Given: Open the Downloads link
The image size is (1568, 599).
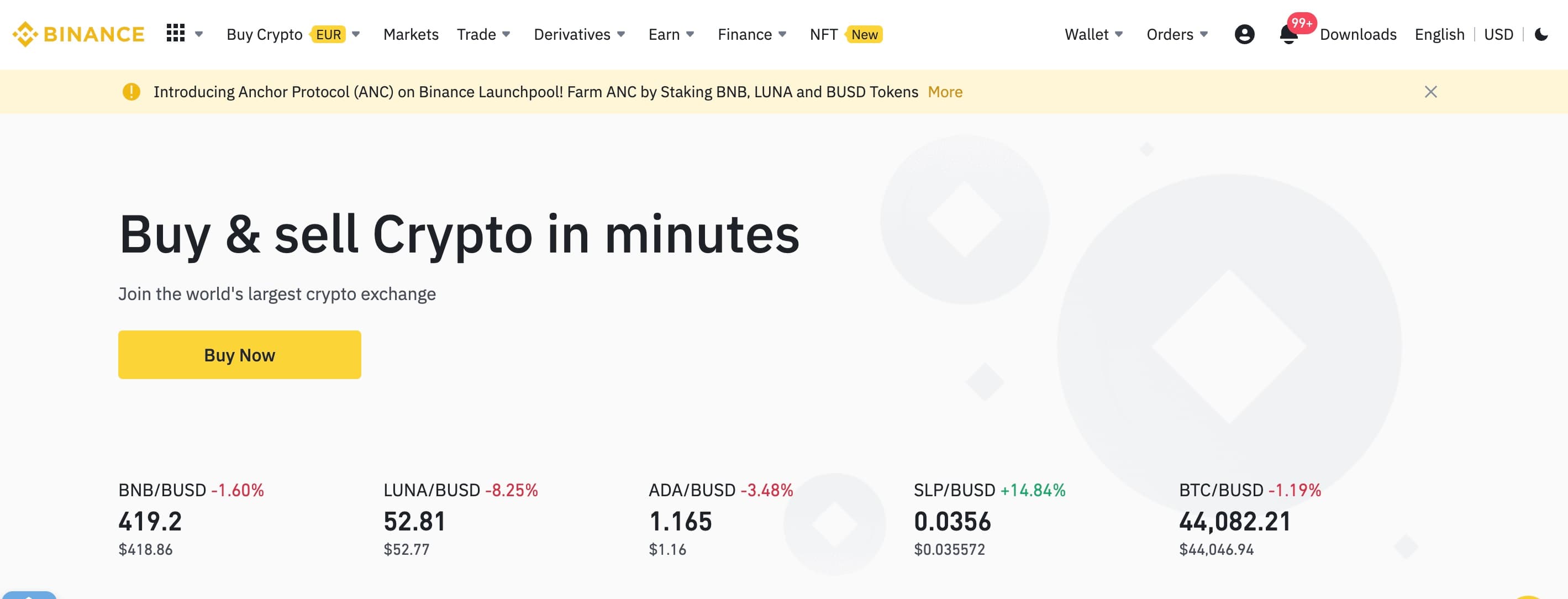Looking at the screenshot, I should point(1358,34).
